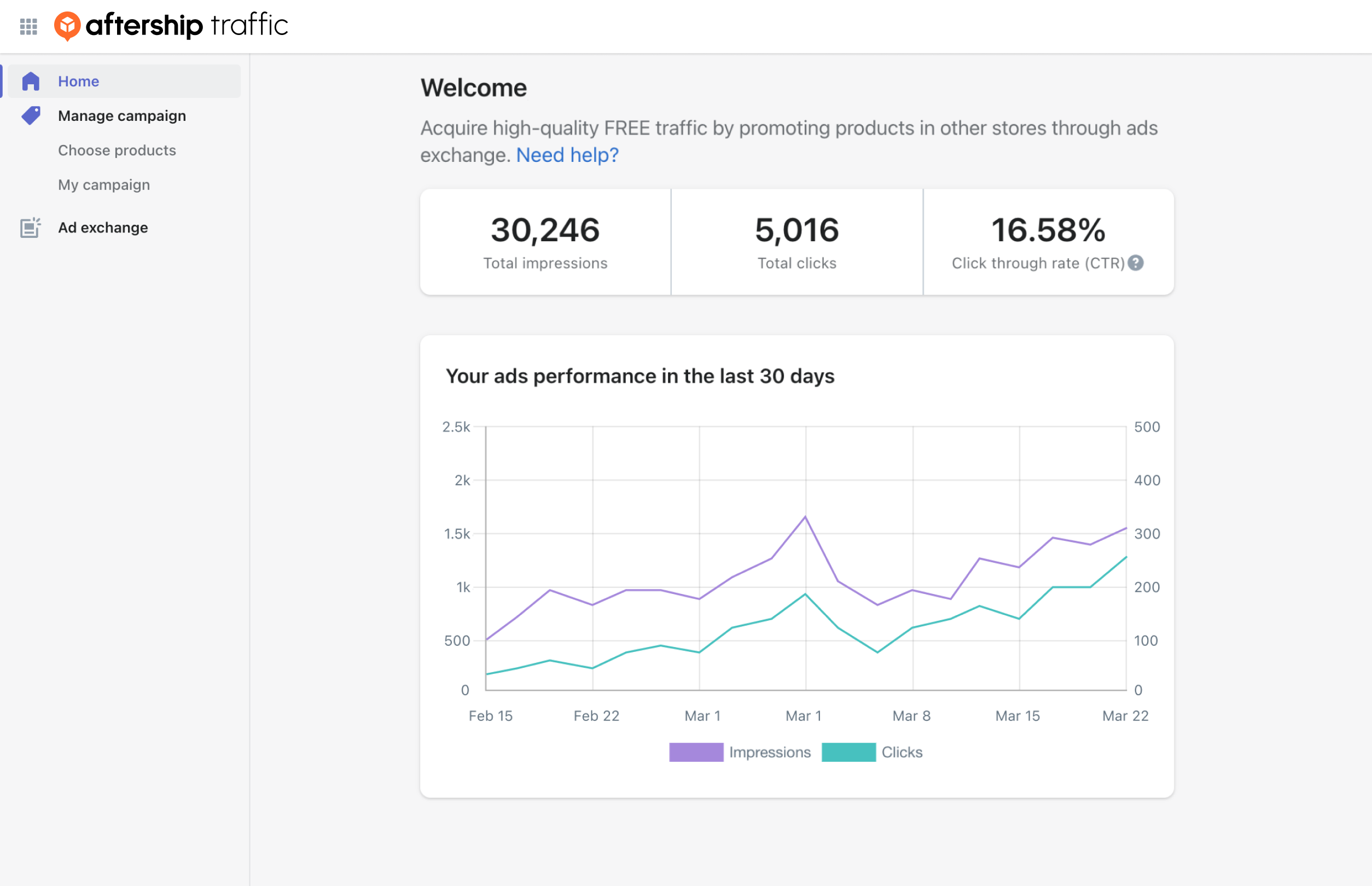Click the Ad Exchange menu item

(x=102, y=227)
